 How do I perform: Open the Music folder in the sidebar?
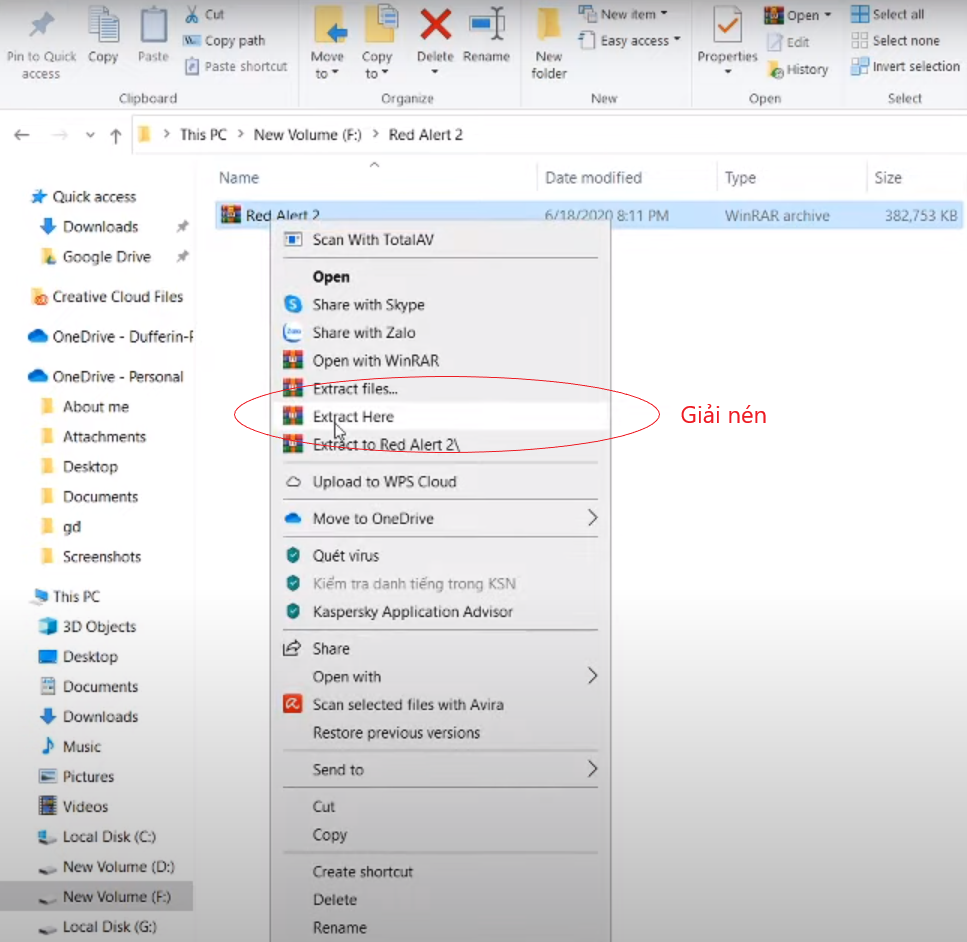coord(70,746)
